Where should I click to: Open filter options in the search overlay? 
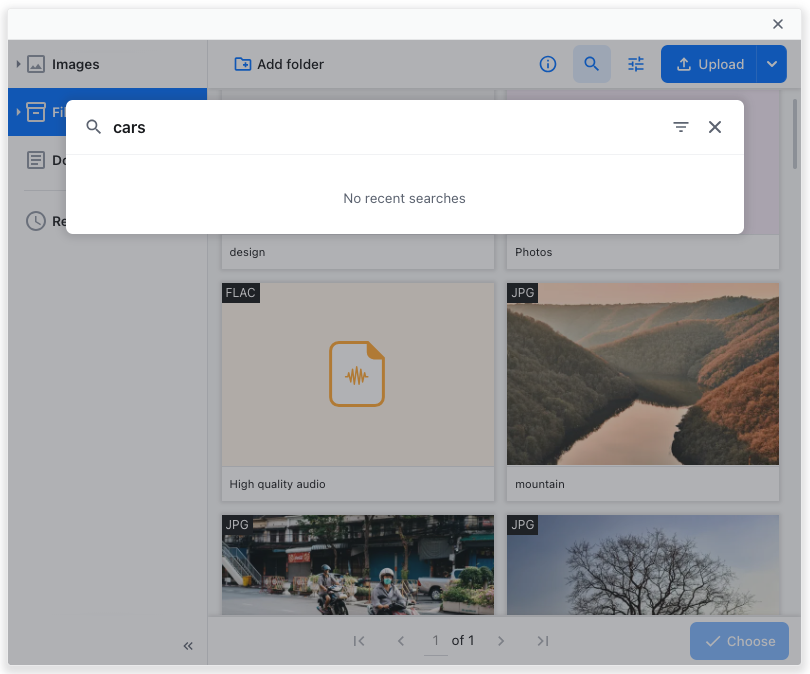tap(681, 127)
